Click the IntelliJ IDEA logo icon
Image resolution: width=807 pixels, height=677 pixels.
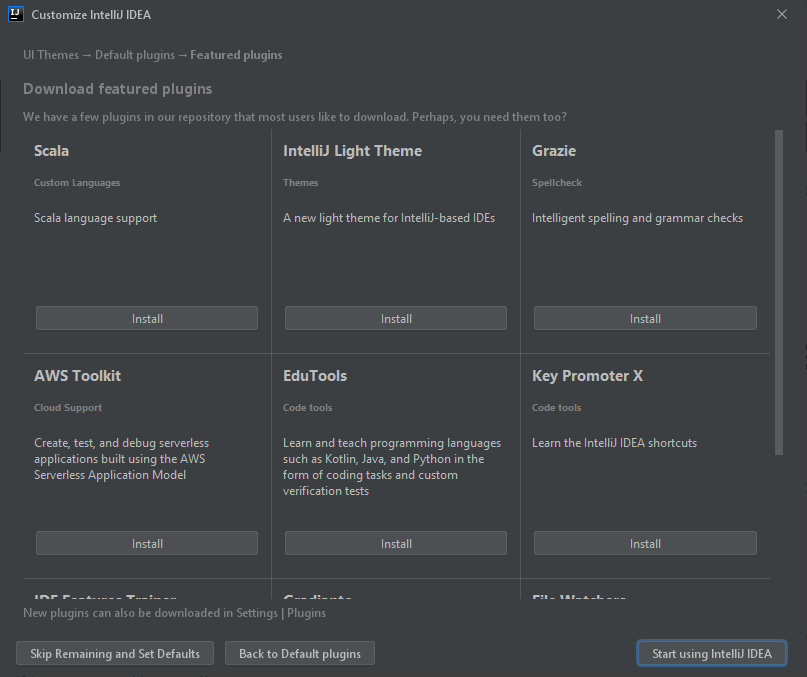tap(15, 14)
